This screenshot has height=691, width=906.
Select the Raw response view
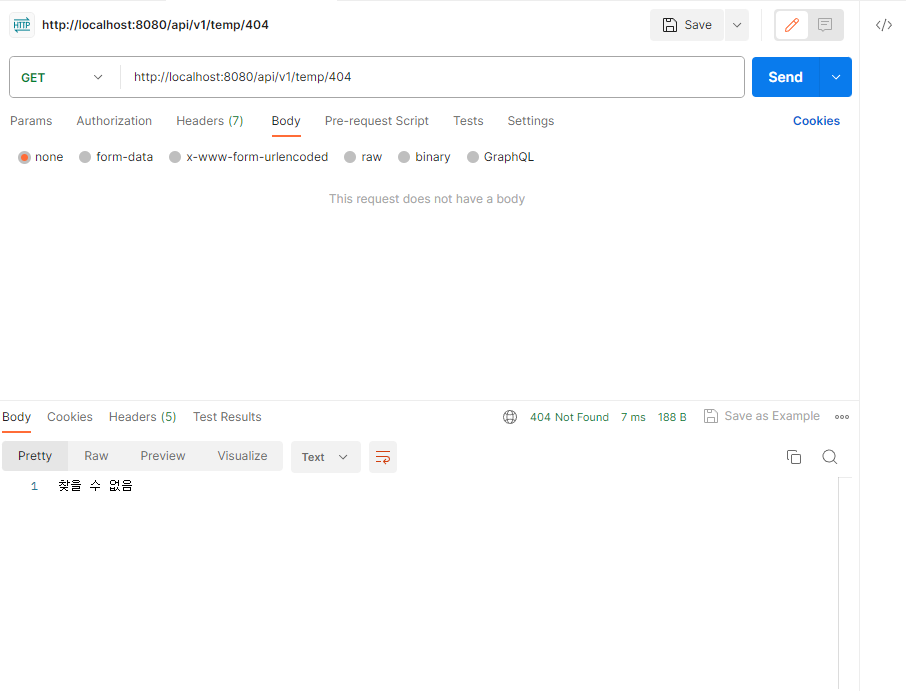(96, 456)
